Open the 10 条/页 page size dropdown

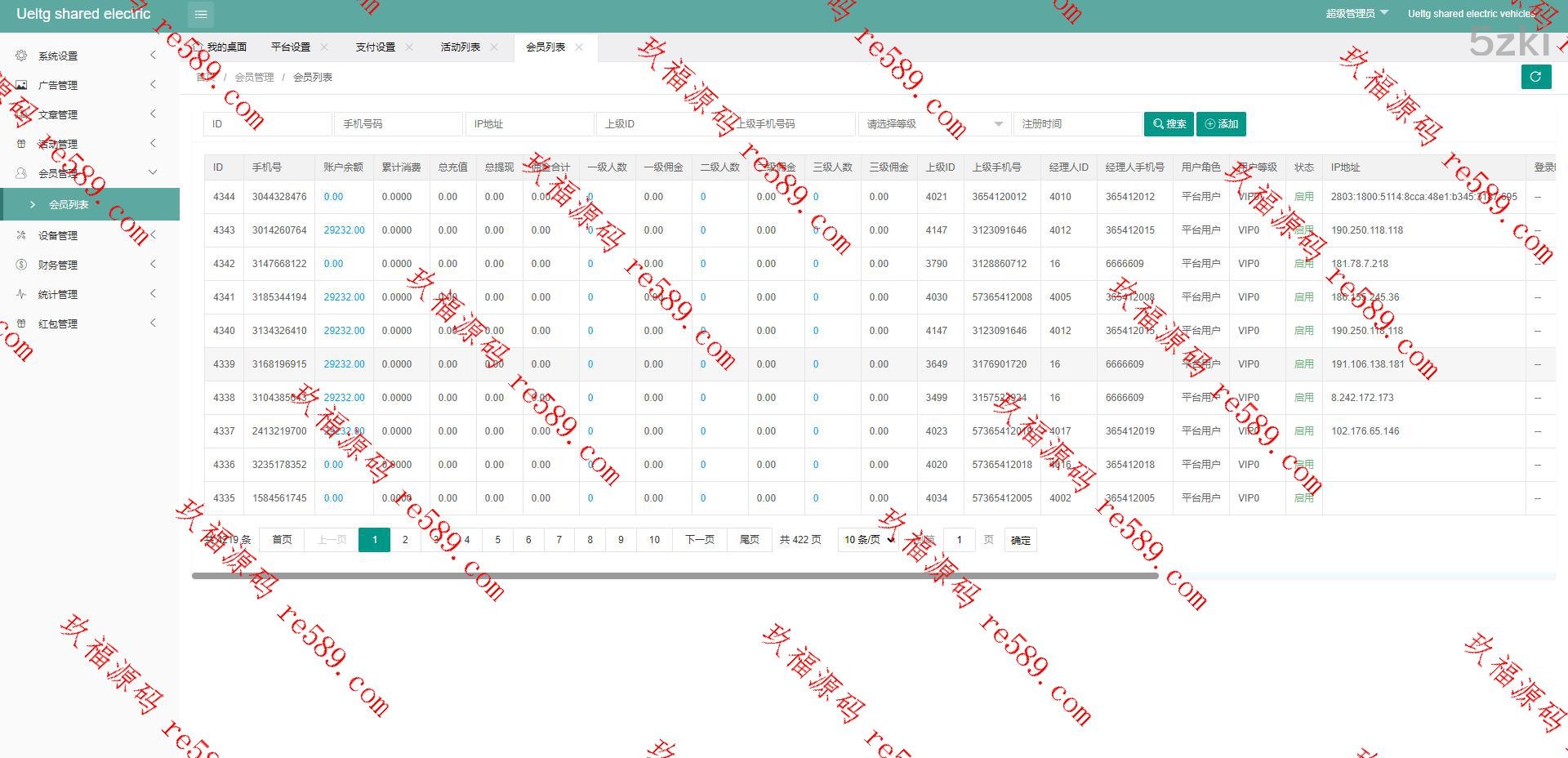[868, 540]
